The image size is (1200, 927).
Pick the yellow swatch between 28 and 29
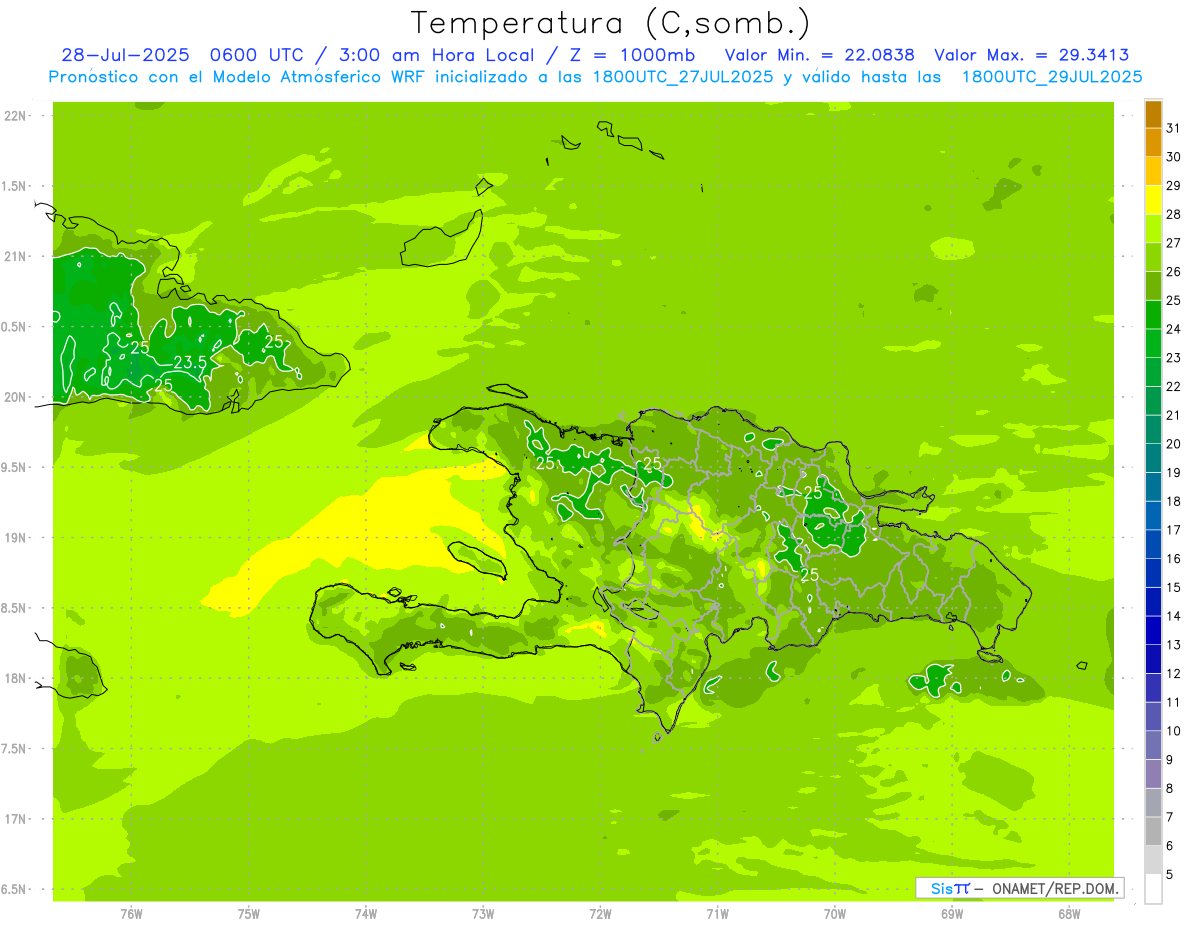point(1153,200)
